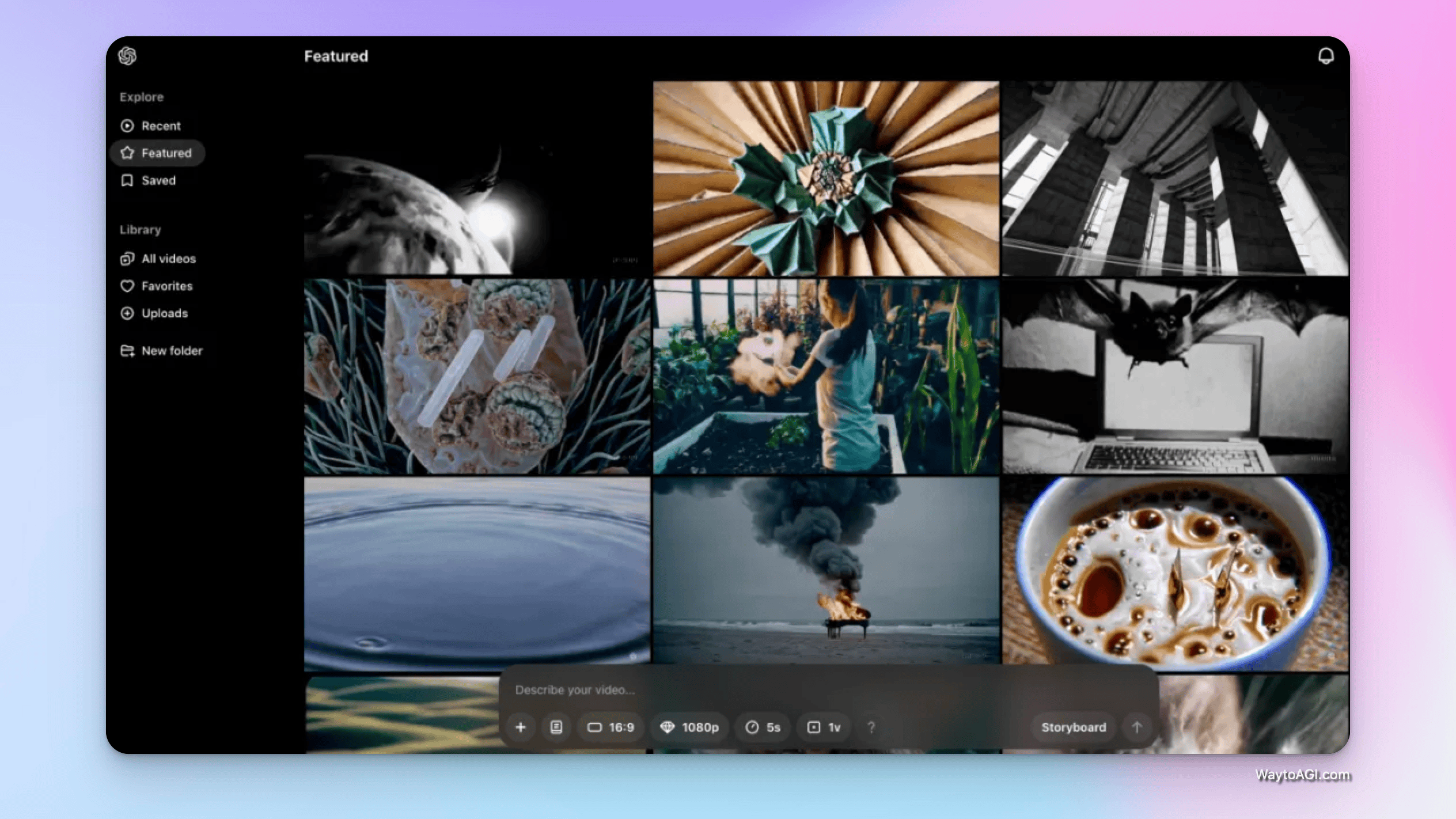
Task: Click the Storyboard button
Action: (x=1074, y=727)
